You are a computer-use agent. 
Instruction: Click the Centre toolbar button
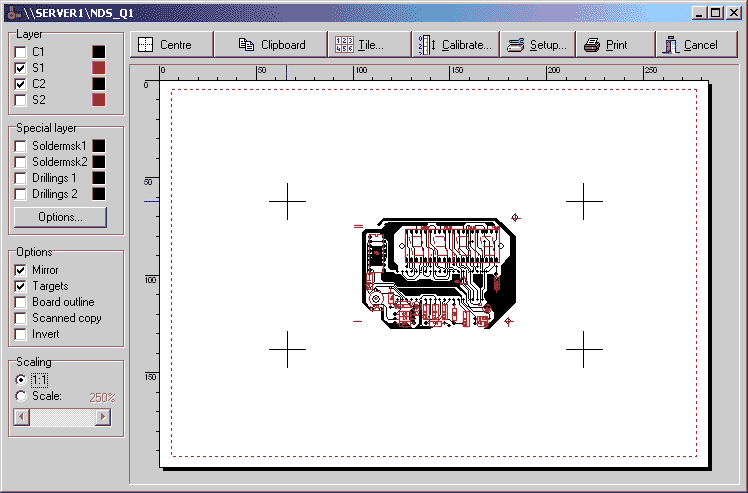[x=171, y=45]
